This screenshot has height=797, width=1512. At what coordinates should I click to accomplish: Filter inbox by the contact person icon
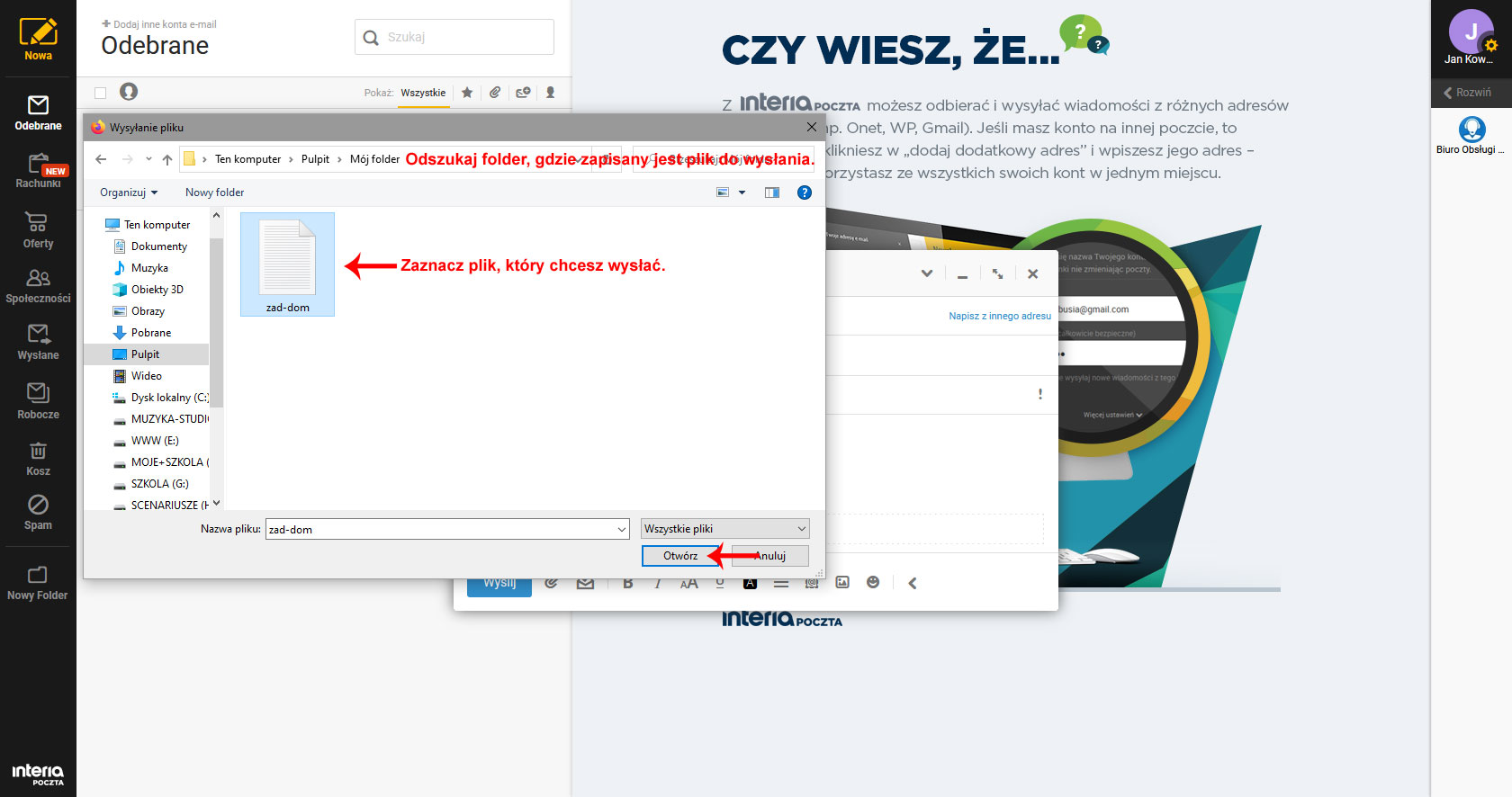pyautogui.click(x=551, y=93)
